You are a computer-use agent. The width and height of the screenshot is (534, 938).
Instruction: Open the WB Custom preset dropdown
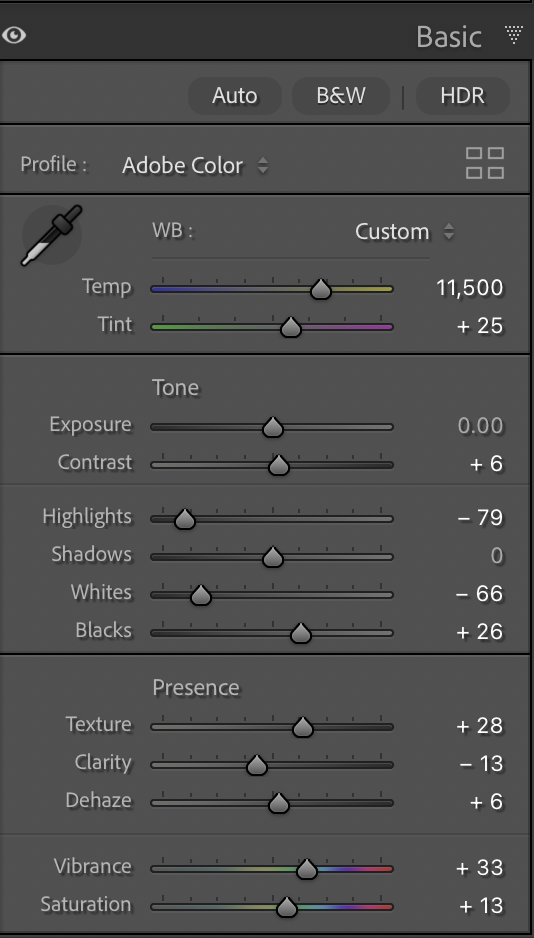[x=405, y=232]
